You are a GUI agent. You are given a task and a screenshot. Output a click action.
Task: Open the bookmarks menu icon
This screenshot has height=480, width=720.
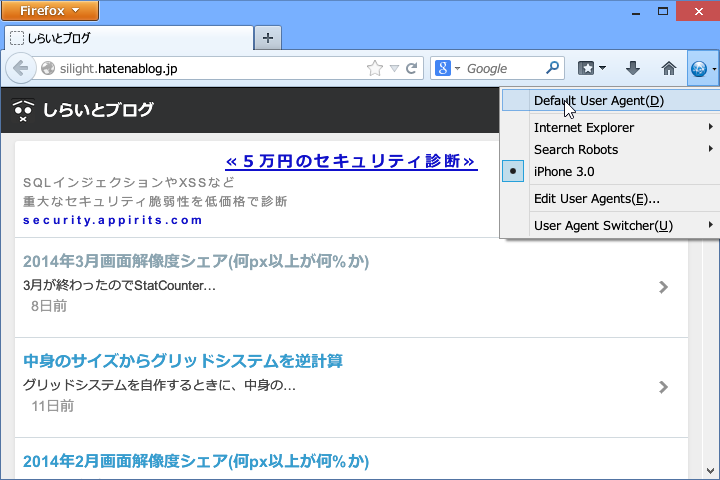click(x=591, y=68)
